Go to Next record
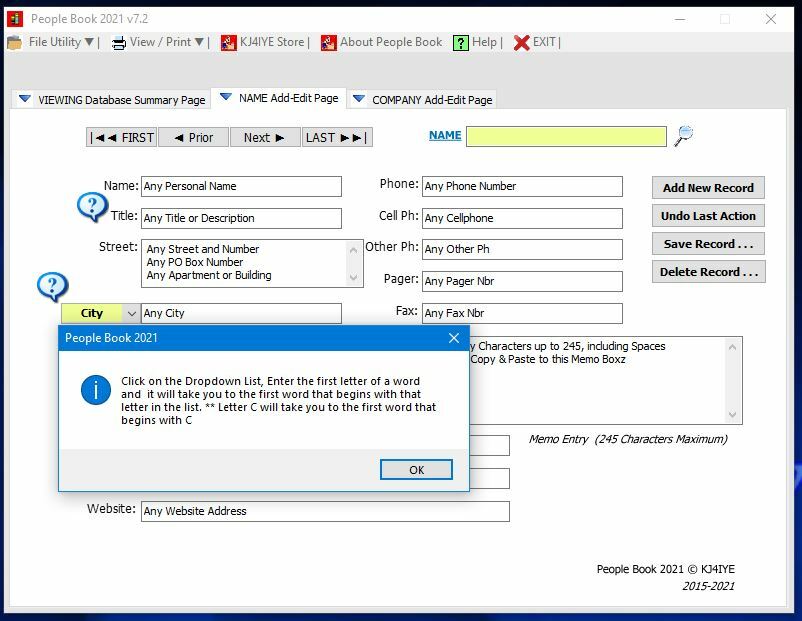Screen dimensions: 802x621 coord(265,138)
